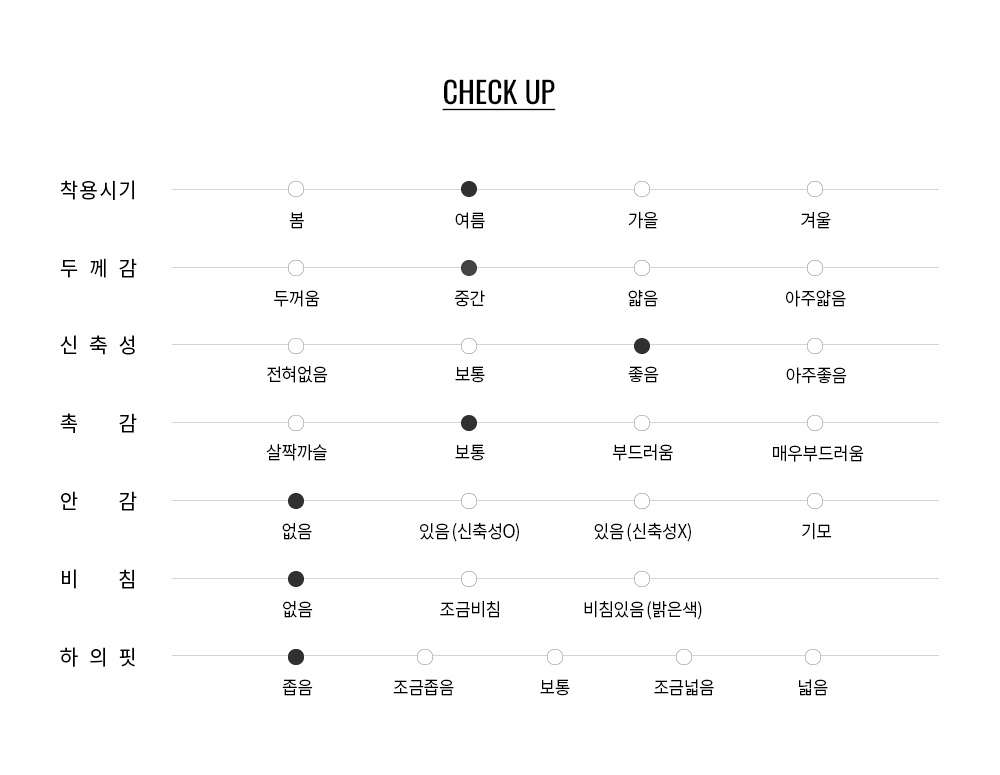Choose 아주좋음 elasticity circle

(814, 346)
